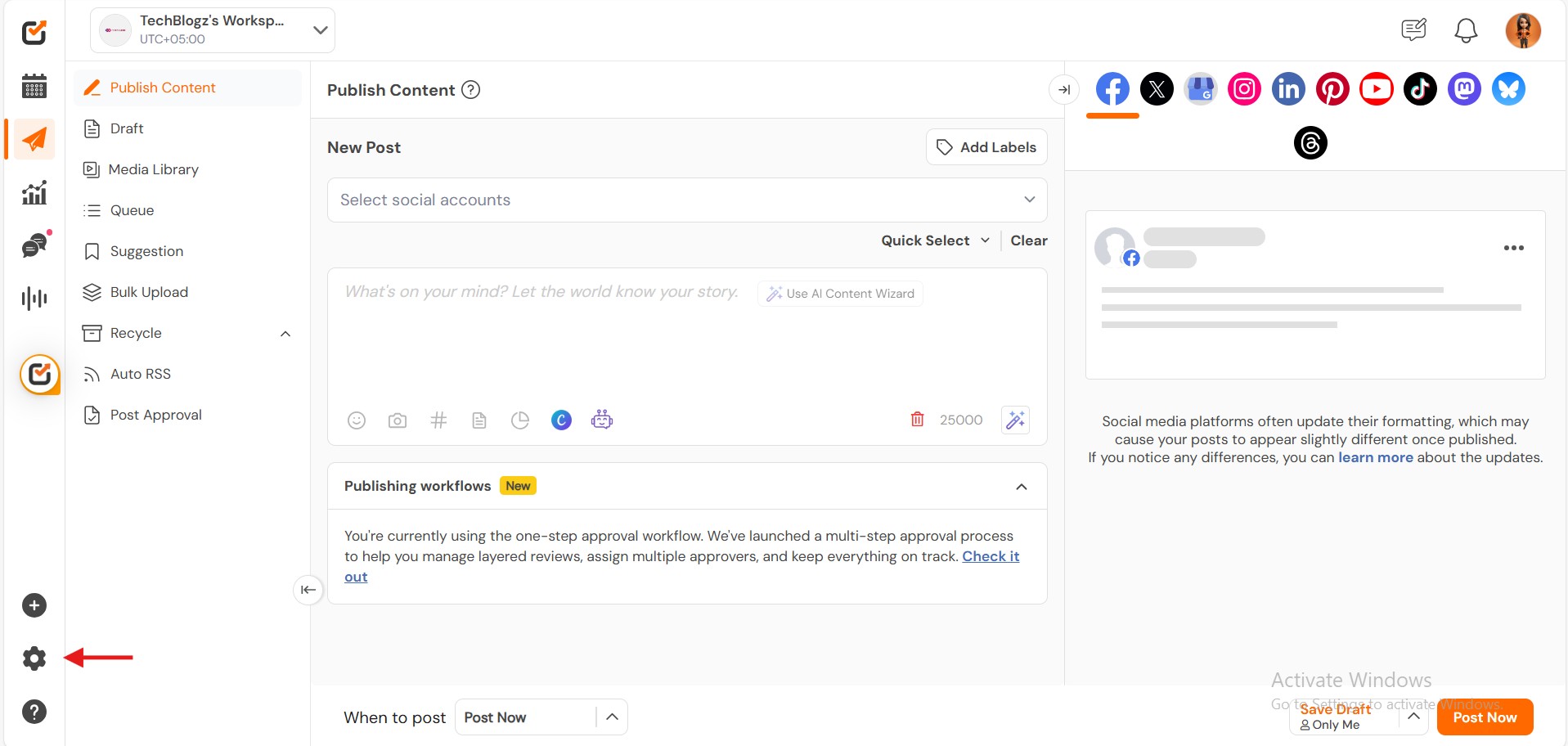1568x746 pixels.
Task: Click the AI robot assistant icon
Action: (x=602, y=420)
